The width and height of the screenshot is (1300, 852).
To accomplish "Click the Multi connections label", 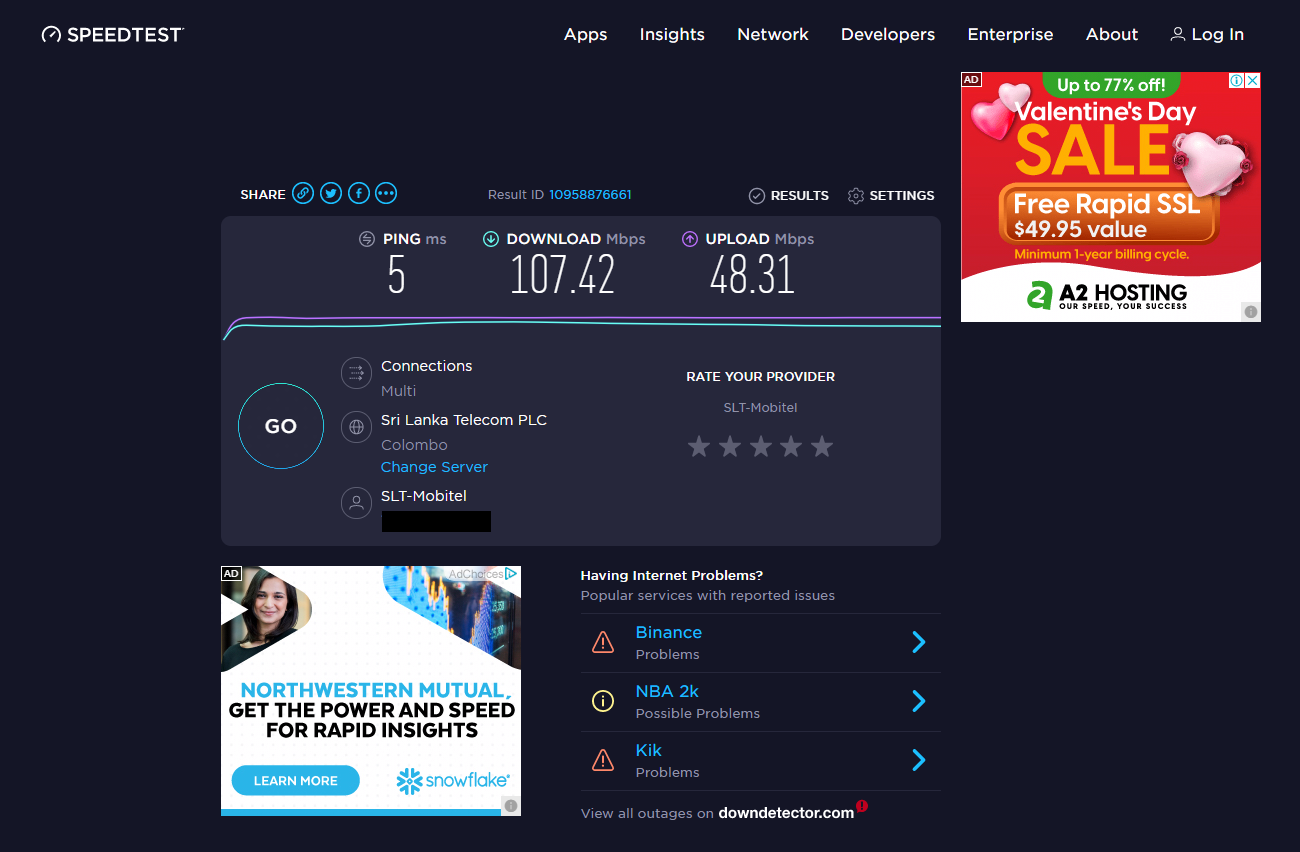I will 398,391.
